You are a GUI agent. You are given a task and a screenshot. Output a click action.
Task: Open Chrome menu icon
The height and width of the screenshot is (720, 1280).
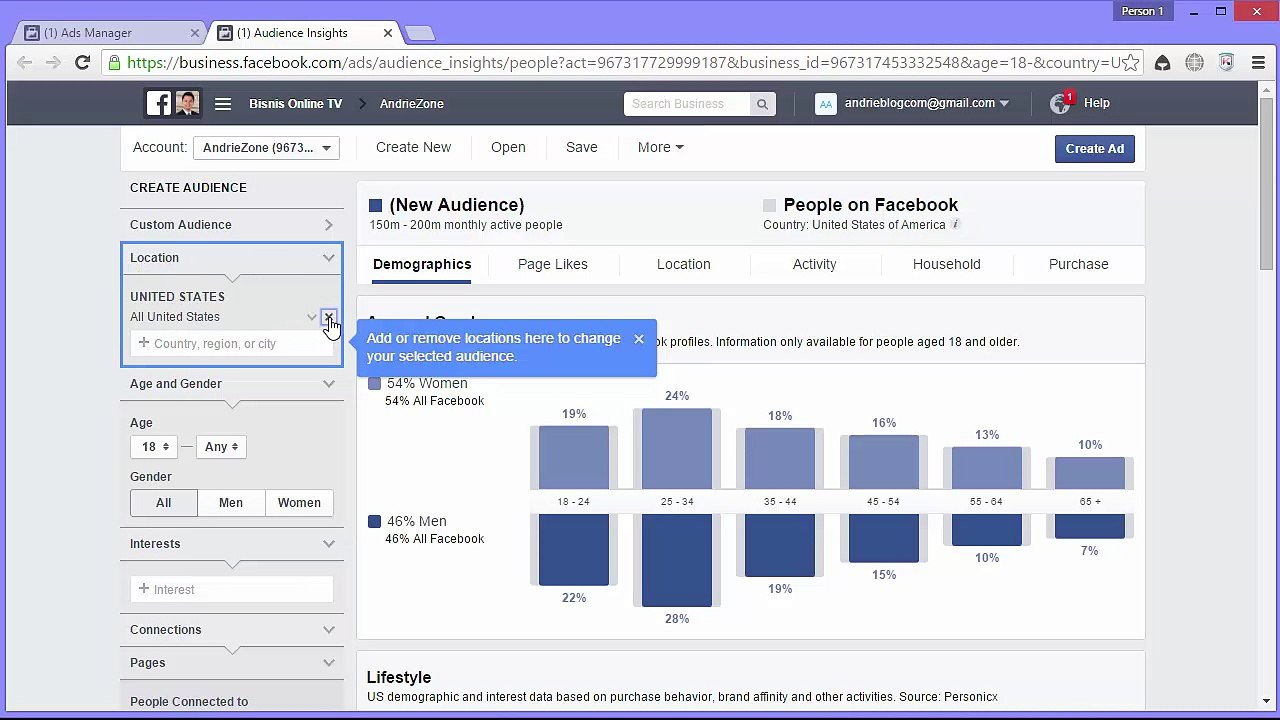pyautogui.click(x=1258, y=63)
